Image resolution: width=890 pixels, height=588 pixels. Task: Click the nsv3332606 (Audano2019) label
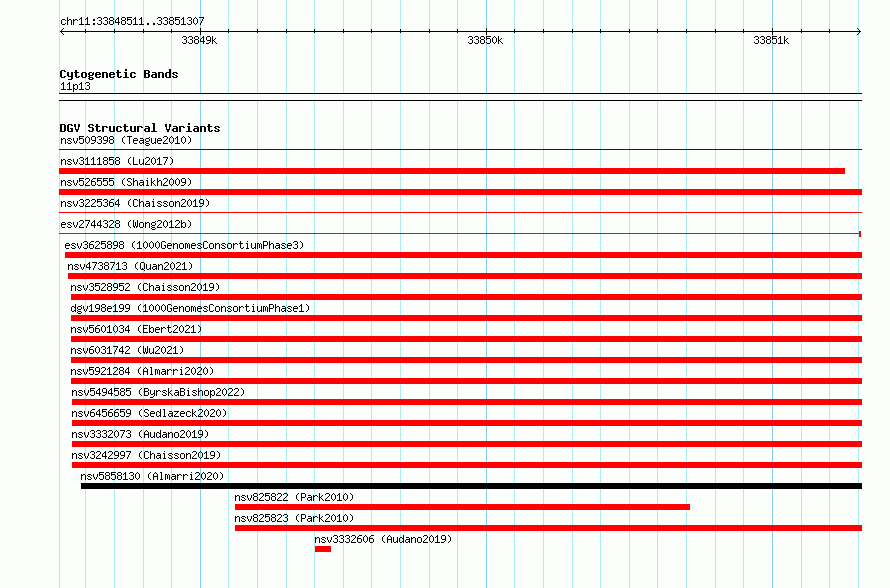[x=383, y=539]
